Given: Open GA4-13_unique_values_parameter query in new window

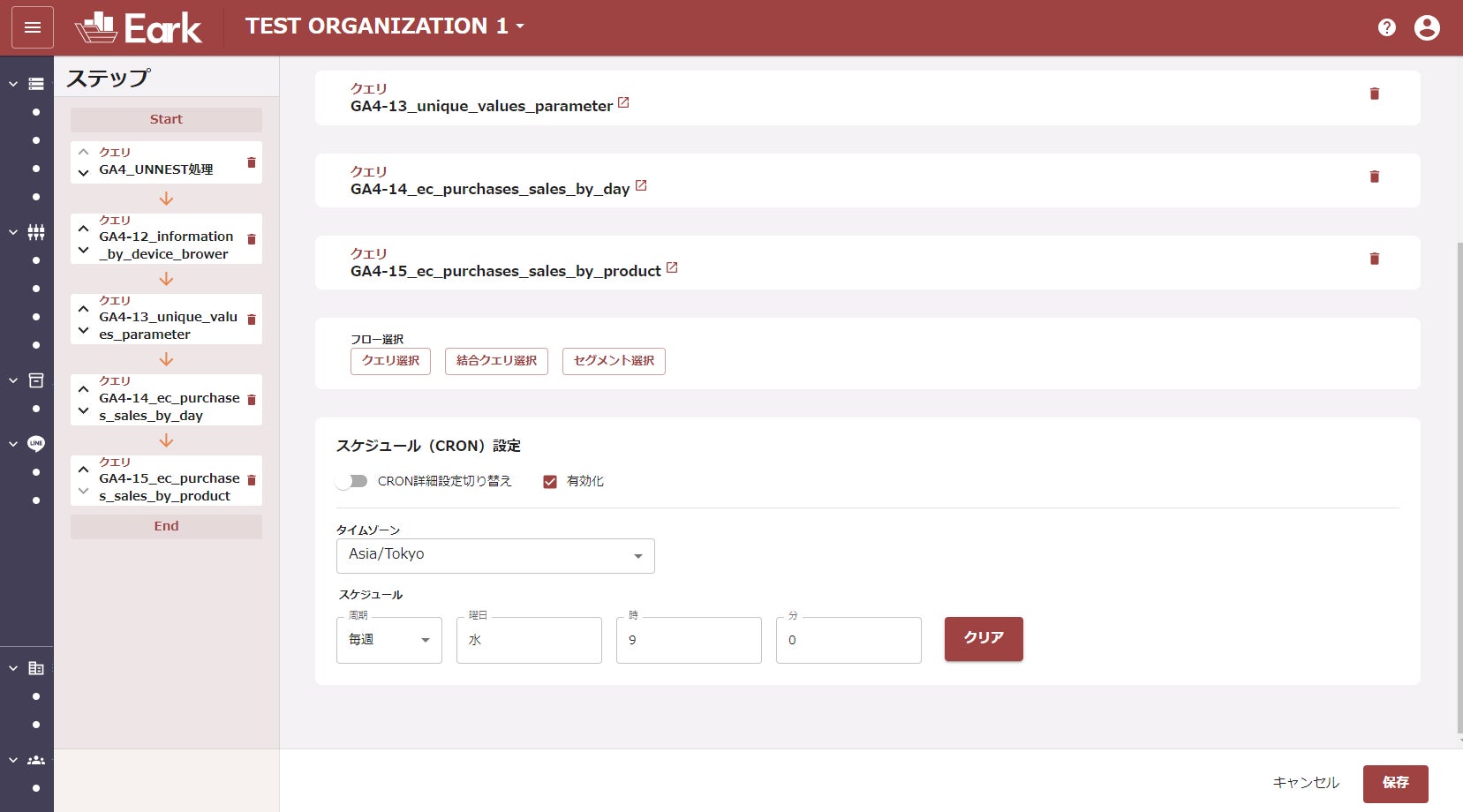Looking at the screenshot, I should coord(623,103).
